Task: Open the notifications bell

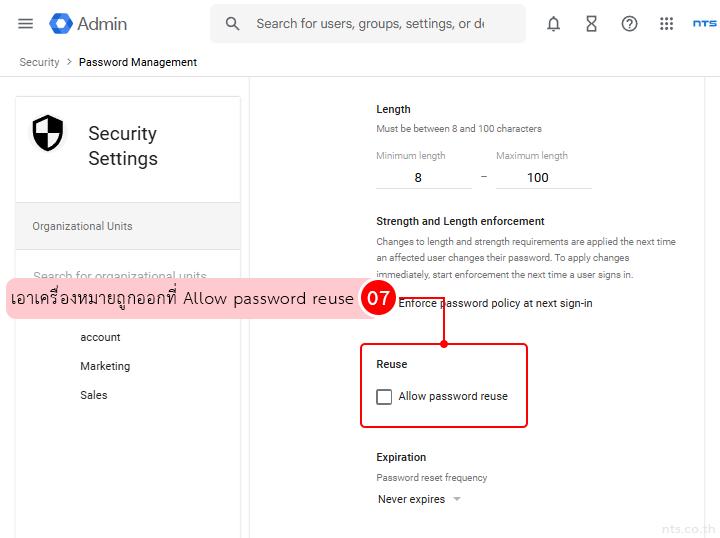Action: pos(553,24)
